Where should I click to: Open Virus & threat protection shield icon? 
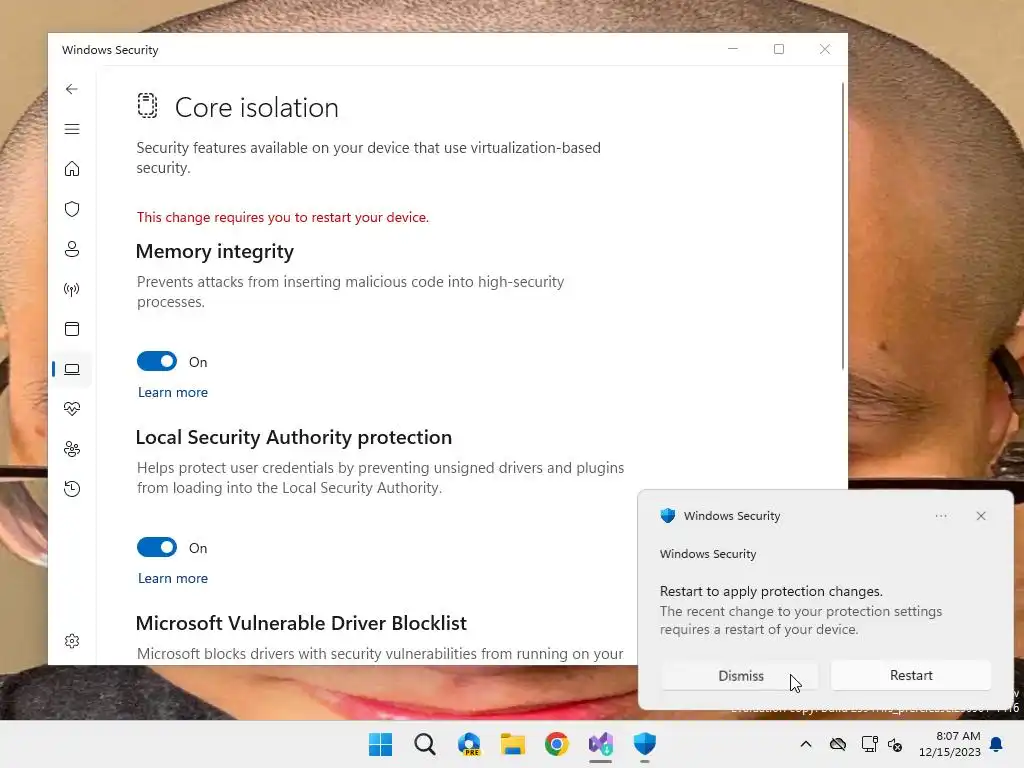pyautogui.click(x=72, y=209)
